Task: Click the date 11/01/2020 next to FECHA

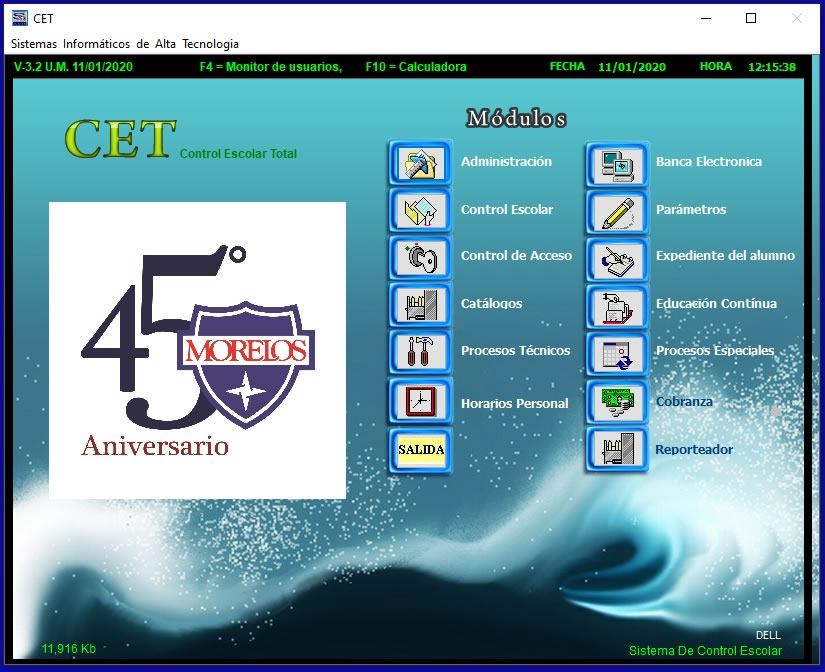Action: (631, 67)
